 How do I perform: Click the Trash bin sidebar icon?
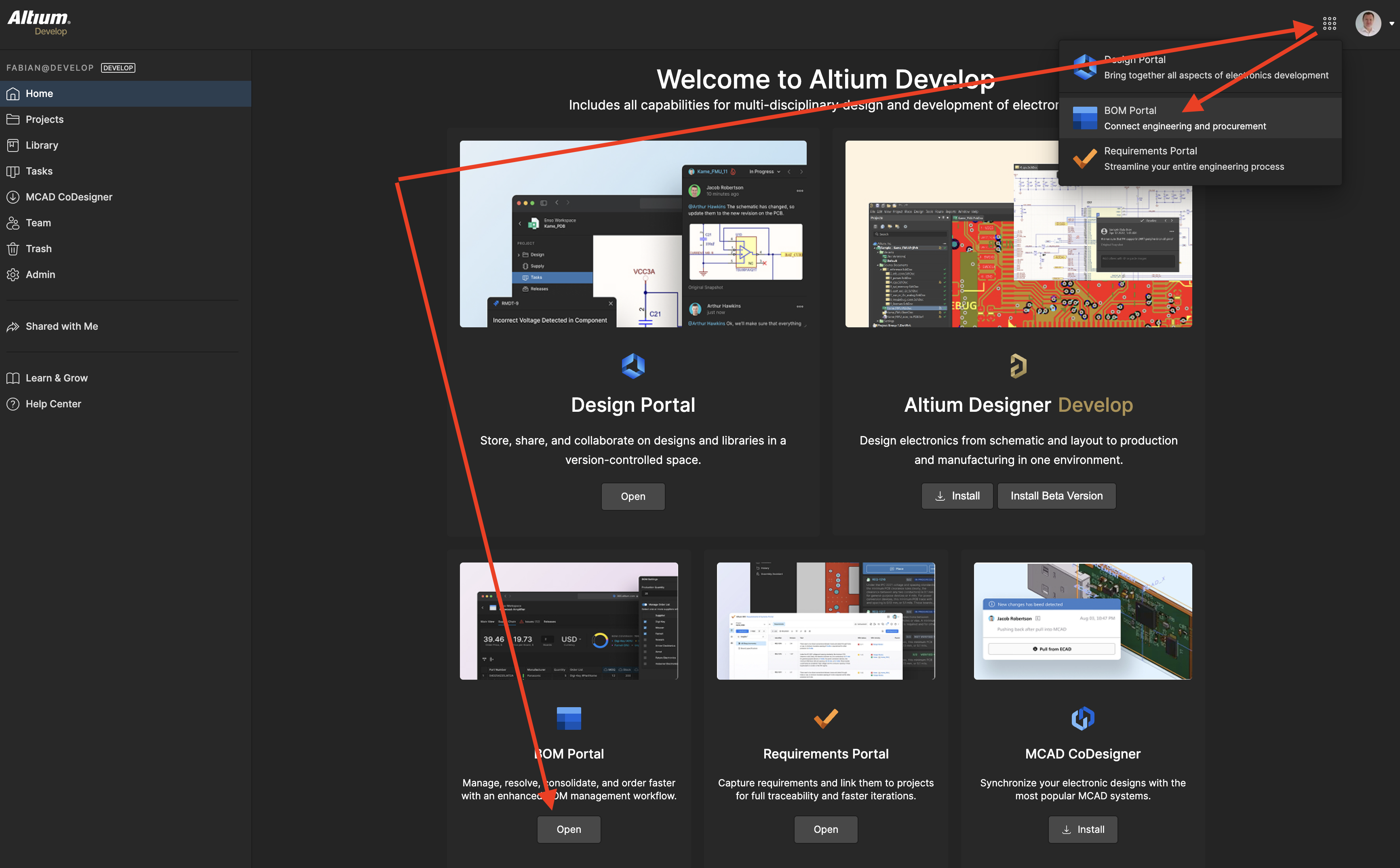13,249
